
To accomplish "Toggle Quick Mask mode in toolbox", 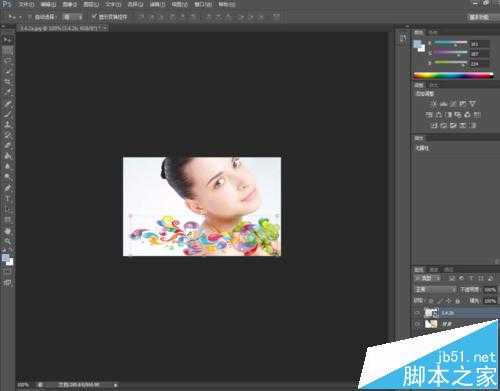I will point(7,272).
